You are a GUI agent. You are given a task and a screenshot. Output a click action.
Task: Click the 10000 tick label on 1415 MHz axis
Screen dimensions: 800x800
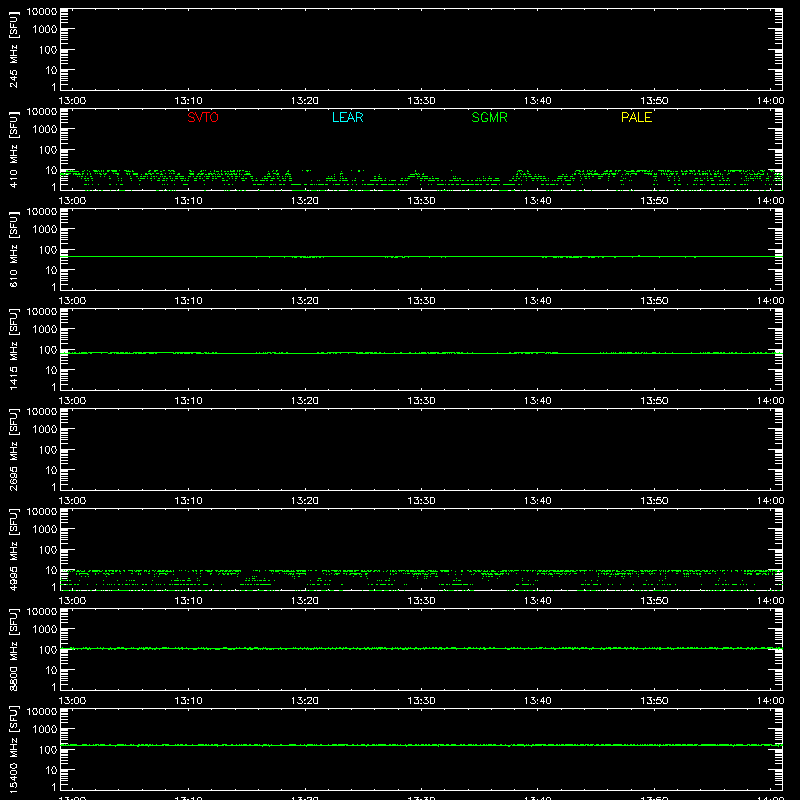tap(42, 312)
